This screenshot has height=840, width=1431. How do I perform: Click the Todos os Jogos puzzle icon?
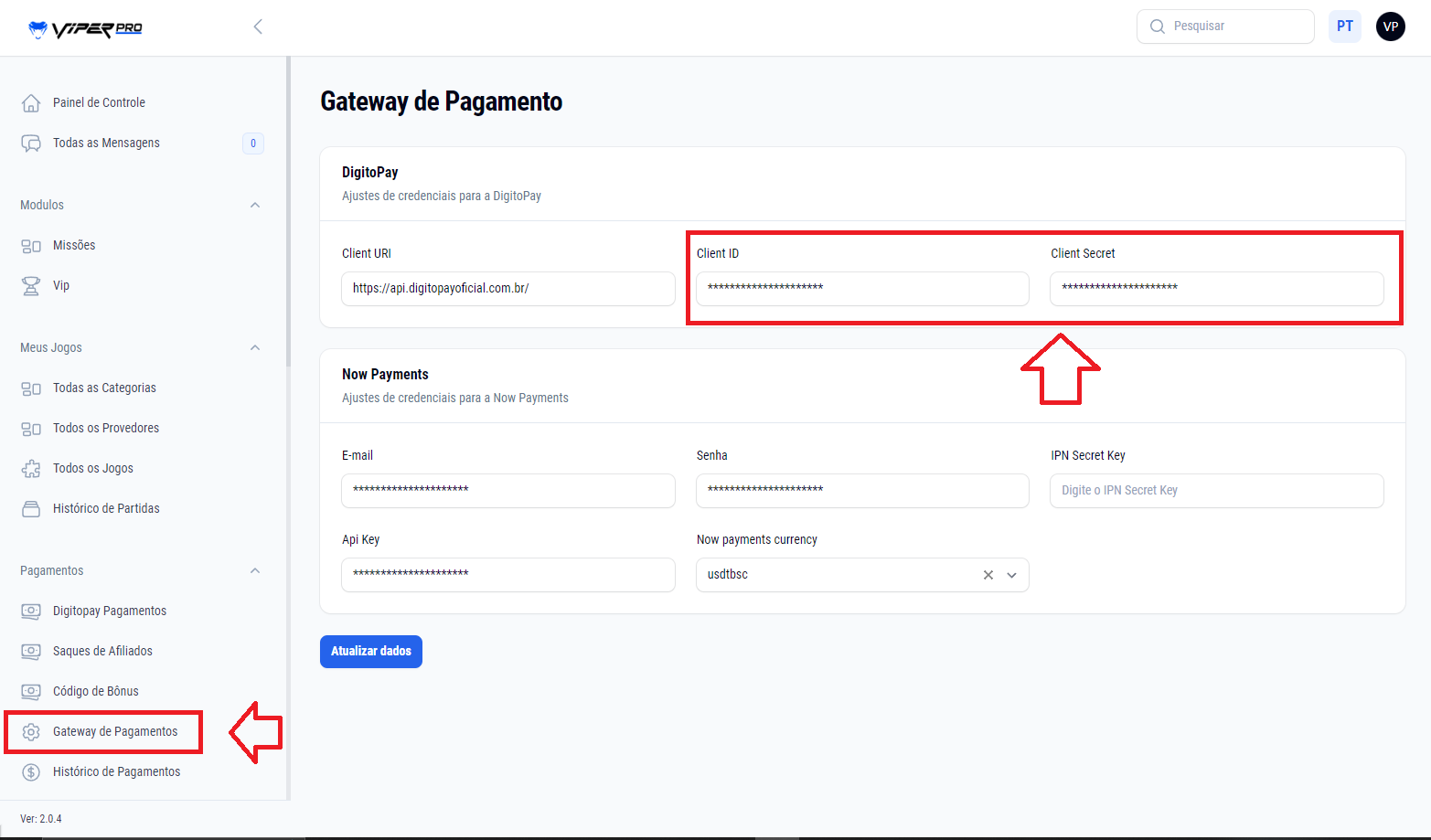[x=31, y=469]
